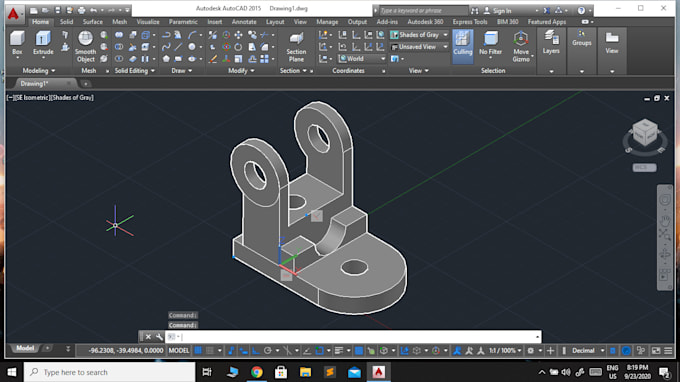Click the steering wheel icon on the navigation bar
The height and width of the screenshot is (382, 680).
(665, 200)
